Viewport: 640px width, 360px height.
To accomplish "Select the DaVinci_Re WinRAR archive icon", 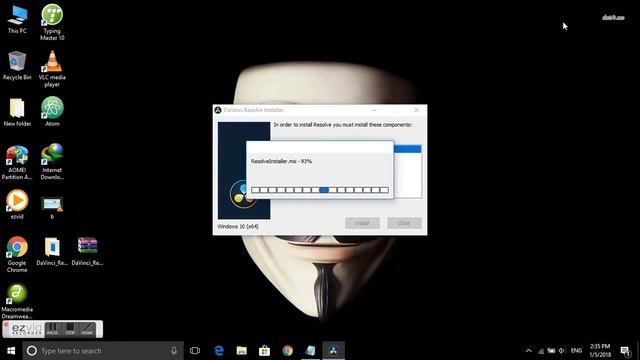I will click(87, 251).
